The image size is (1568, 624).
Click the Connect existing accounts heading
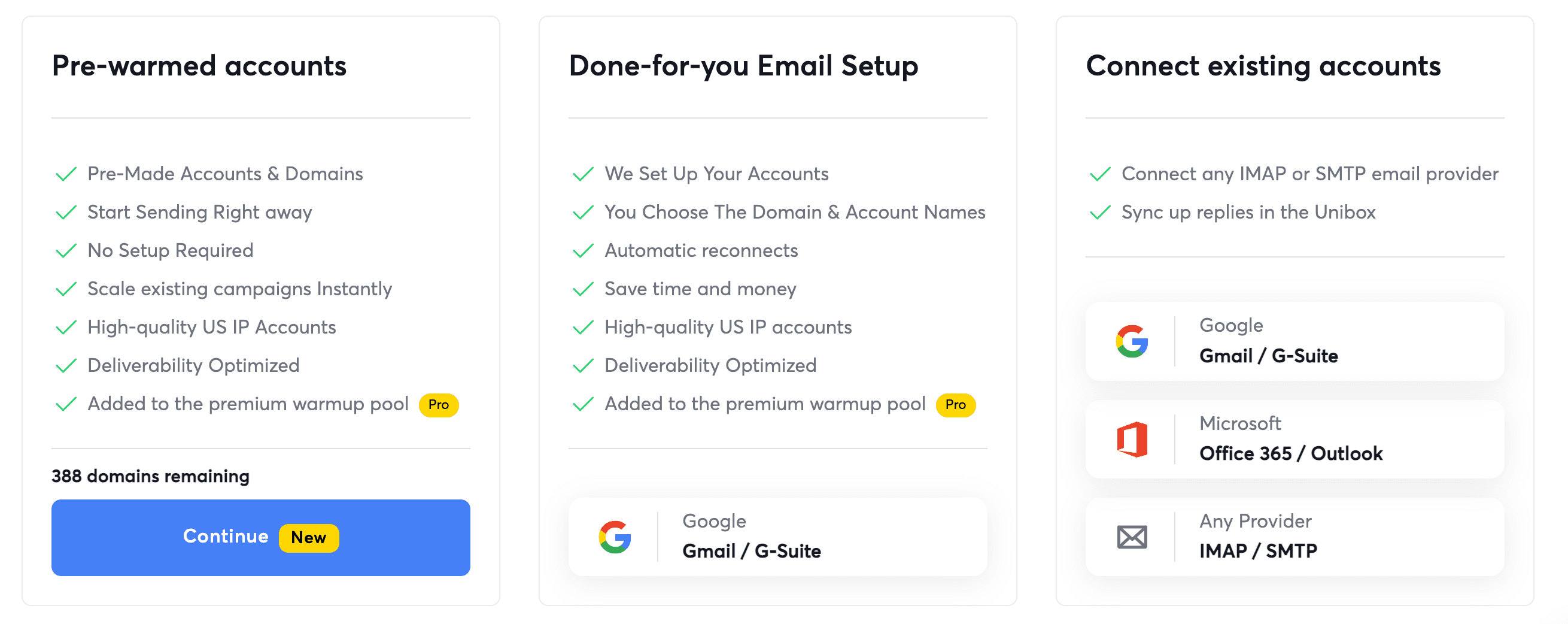[x=1263, y=66]
